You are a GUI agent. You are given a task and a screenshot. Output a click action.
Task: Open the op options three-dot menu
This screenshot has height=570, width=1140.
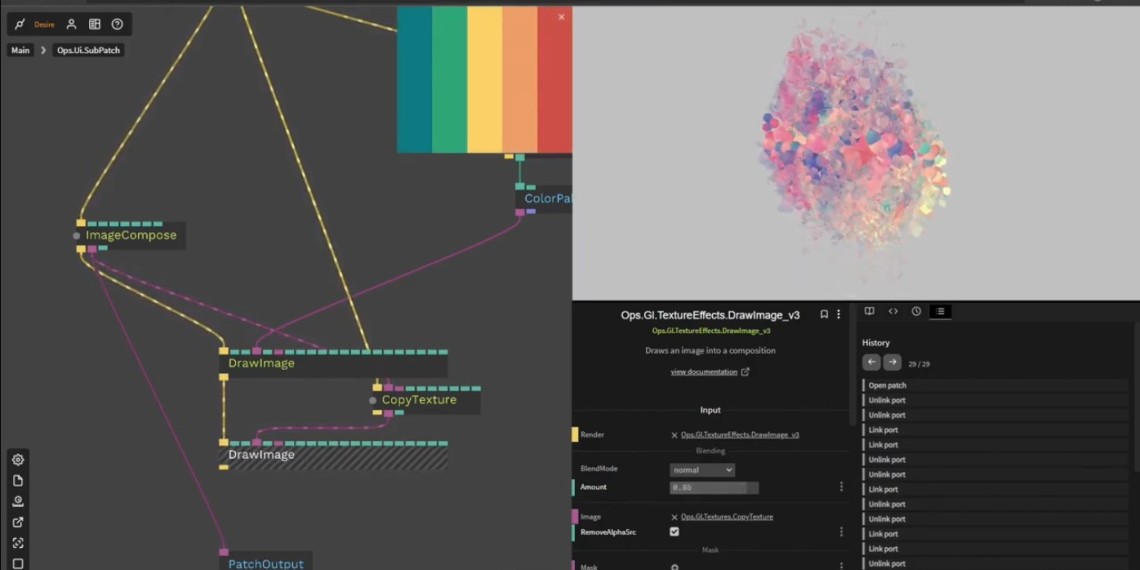pyautogui.click(x=839, y=314)
